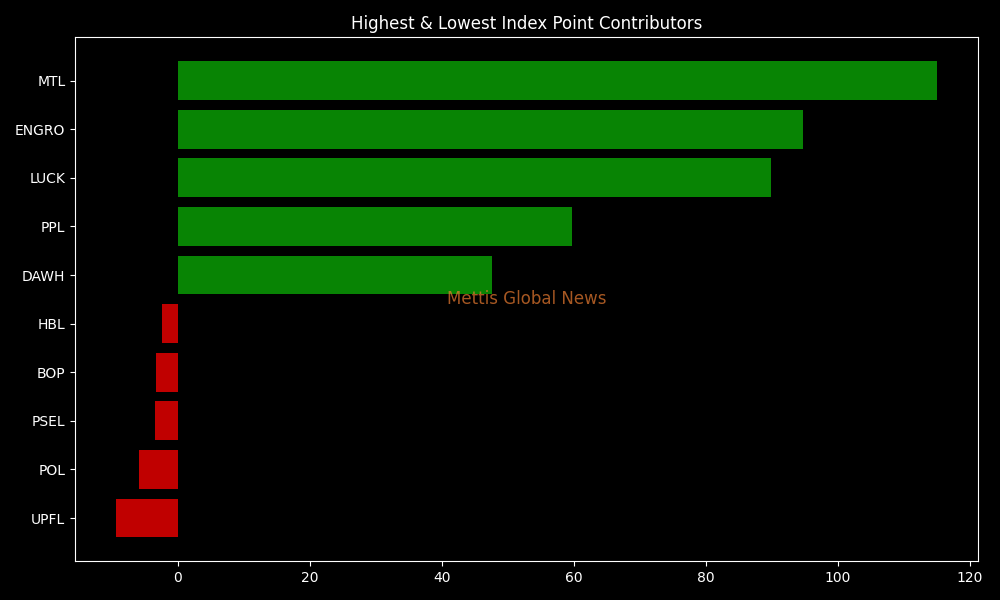1000x600 pixels.
Task: Click the red HBL bar
Action: point(170,324)
